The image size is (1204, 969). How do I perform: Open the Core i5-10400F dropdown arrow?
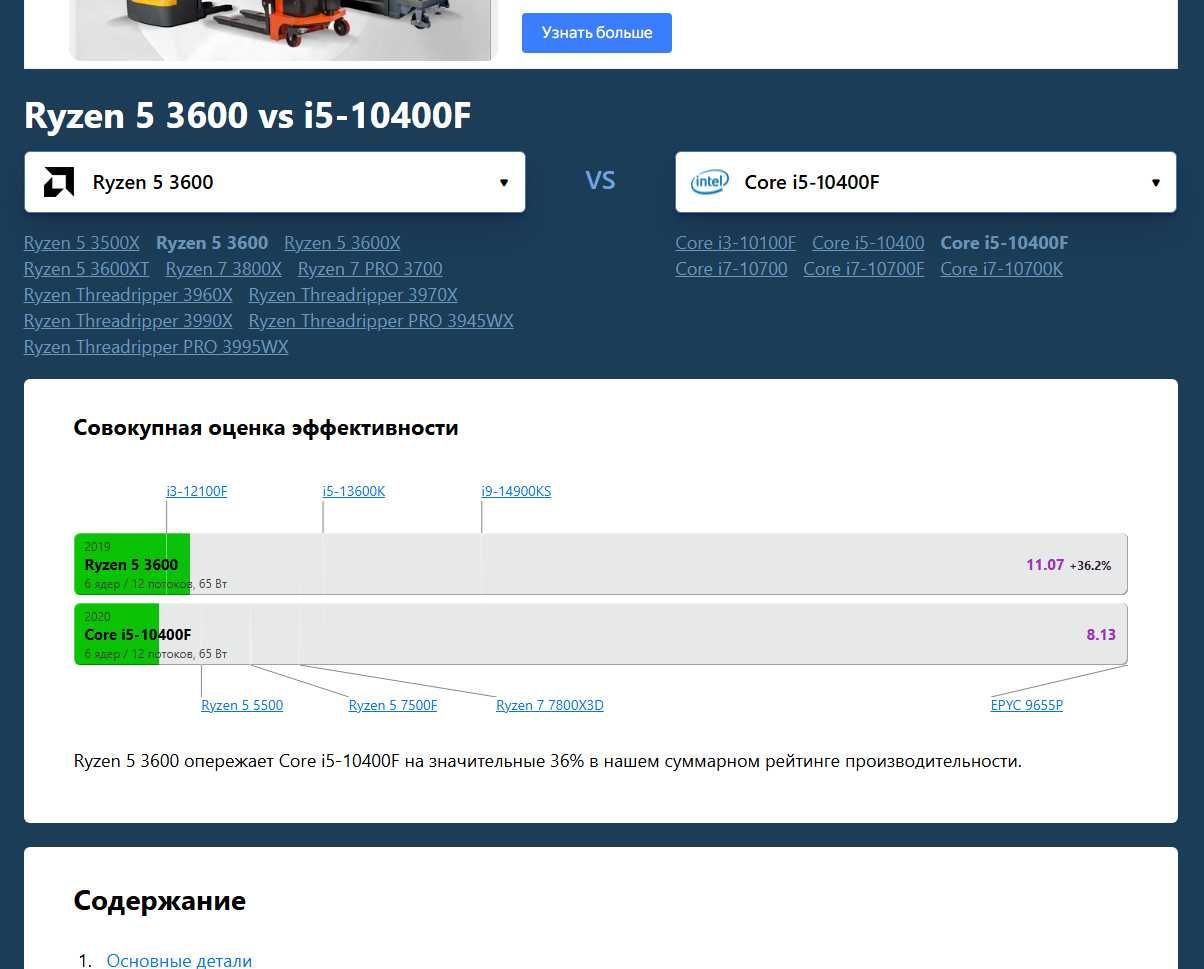pyautogui.click(x=1156, y=182)
